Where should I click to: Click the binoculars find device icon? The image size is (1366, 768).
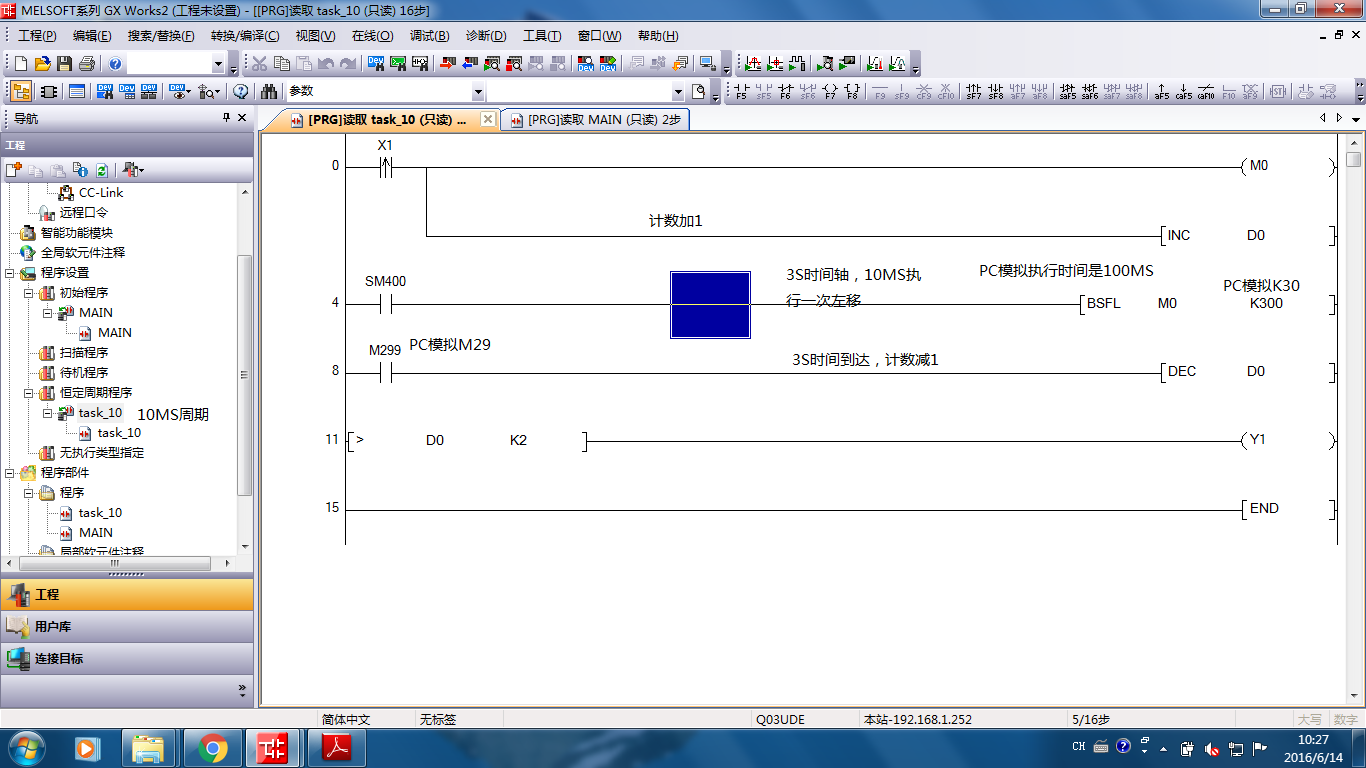click(x=269, y=92)
